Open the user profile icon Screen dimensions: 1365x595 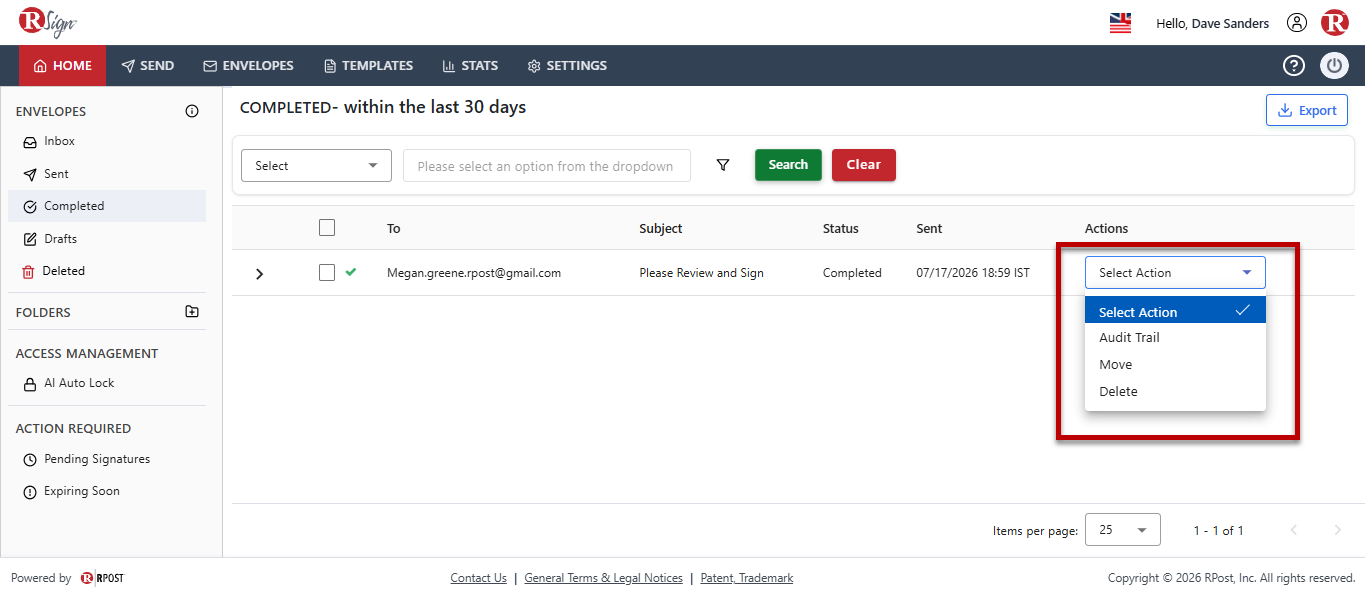click(x=1297, y=23)
